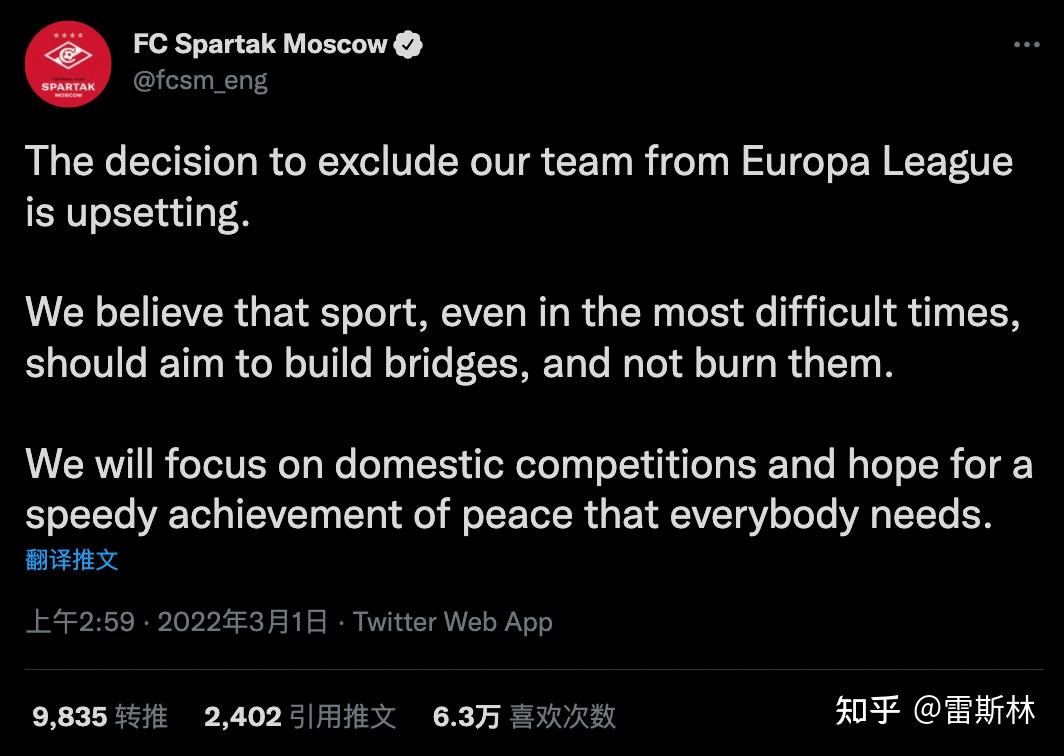This screenshot has height=756, width=1064.
Task: Click the 2,402 quote tweets number
Action: point(242,716)
